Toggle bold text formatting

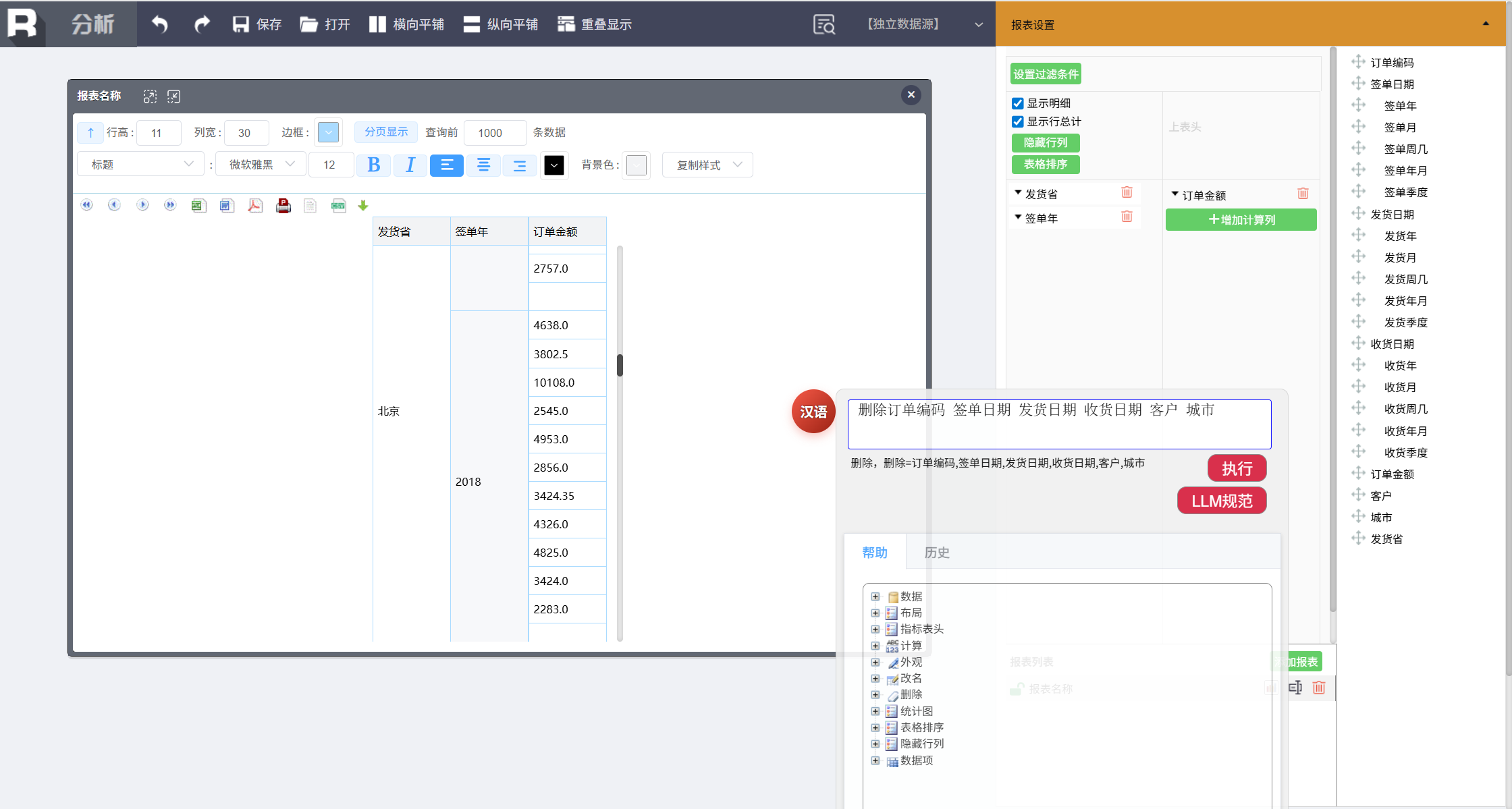pos(373,165)
